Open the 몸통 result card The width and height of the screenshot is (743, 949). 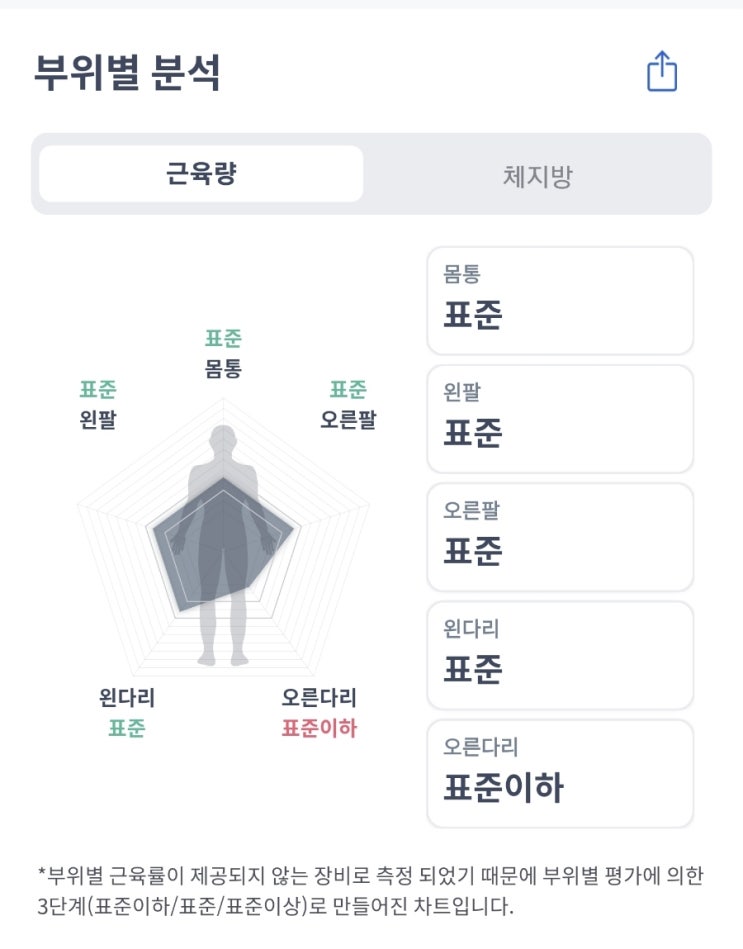point(560,301)
